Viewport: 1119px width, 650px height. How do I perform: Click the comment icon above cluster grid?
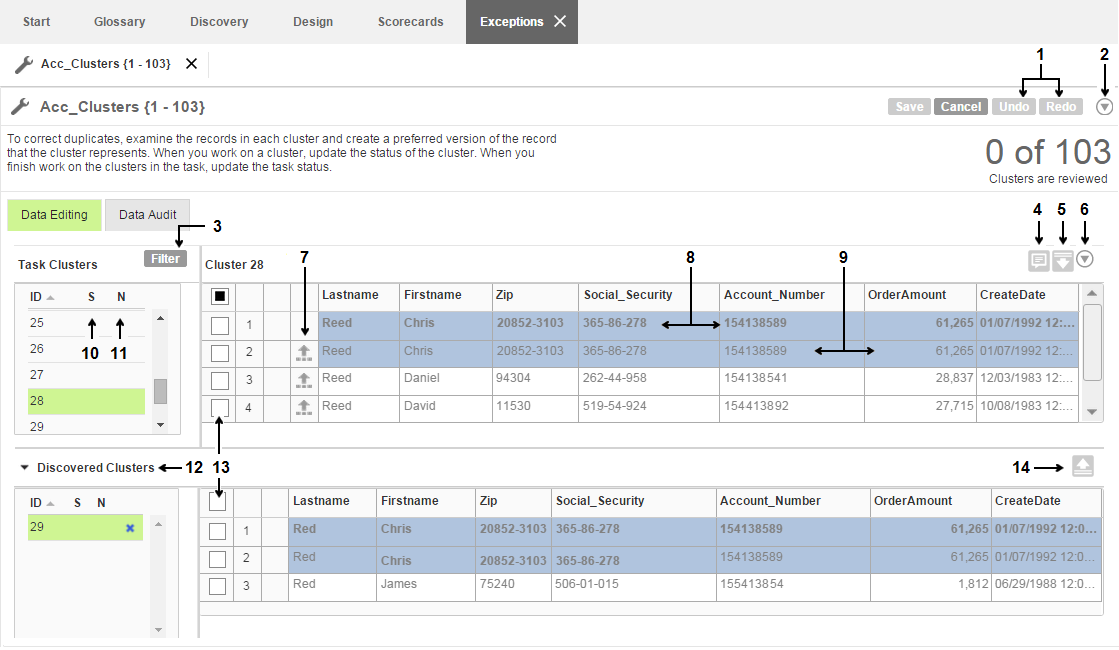pyautogui.click(x=1039, y=260)
